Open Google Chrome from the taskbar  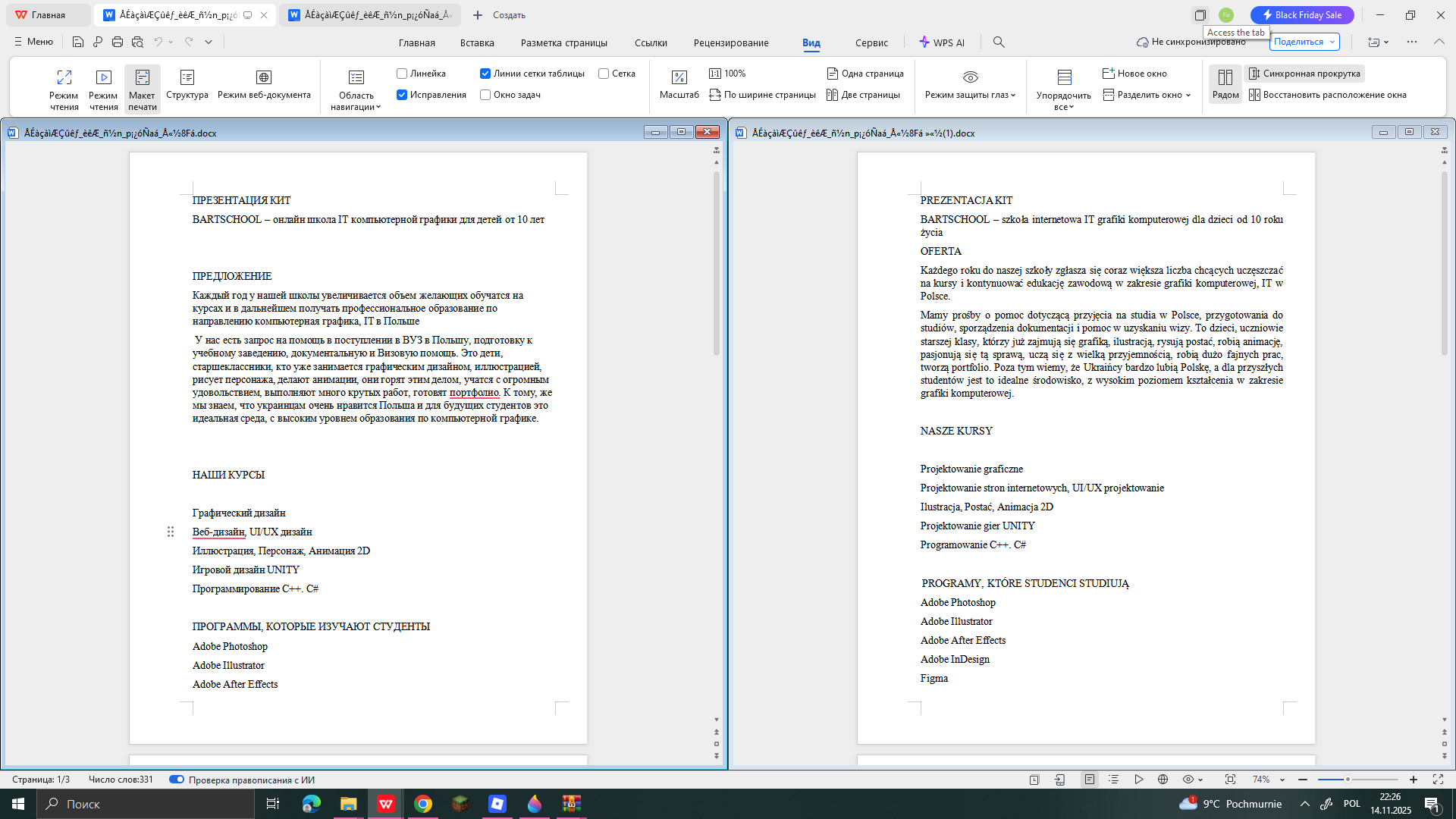click(423, 804)
